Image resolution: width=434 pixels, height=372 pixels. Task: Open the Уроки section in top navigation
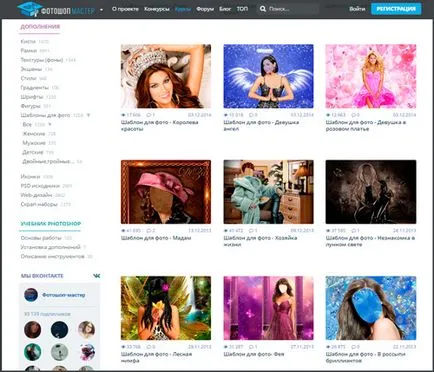pos(183,9)
